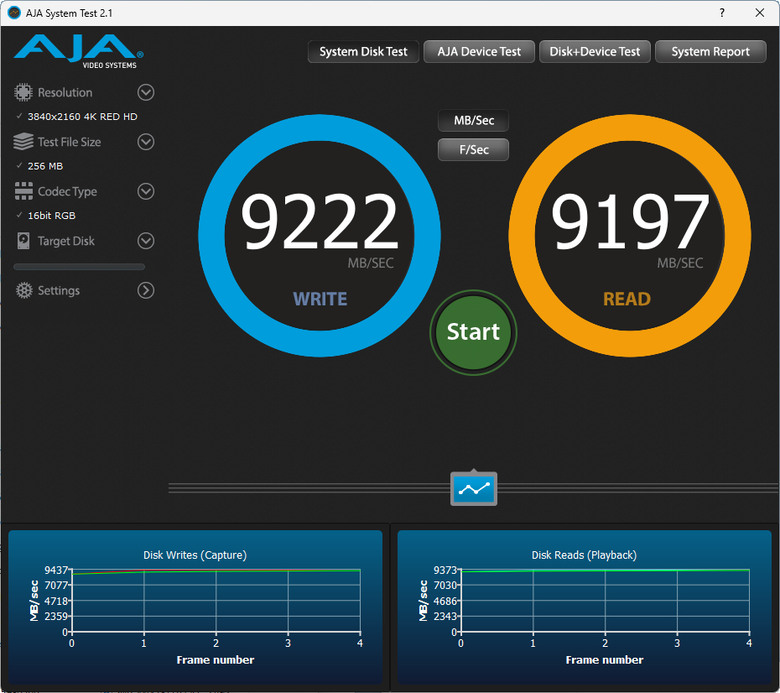Click the Target Disk drive icon
Image resolution: width=780 pixels, height=693 pixels.
pos(23,241)
